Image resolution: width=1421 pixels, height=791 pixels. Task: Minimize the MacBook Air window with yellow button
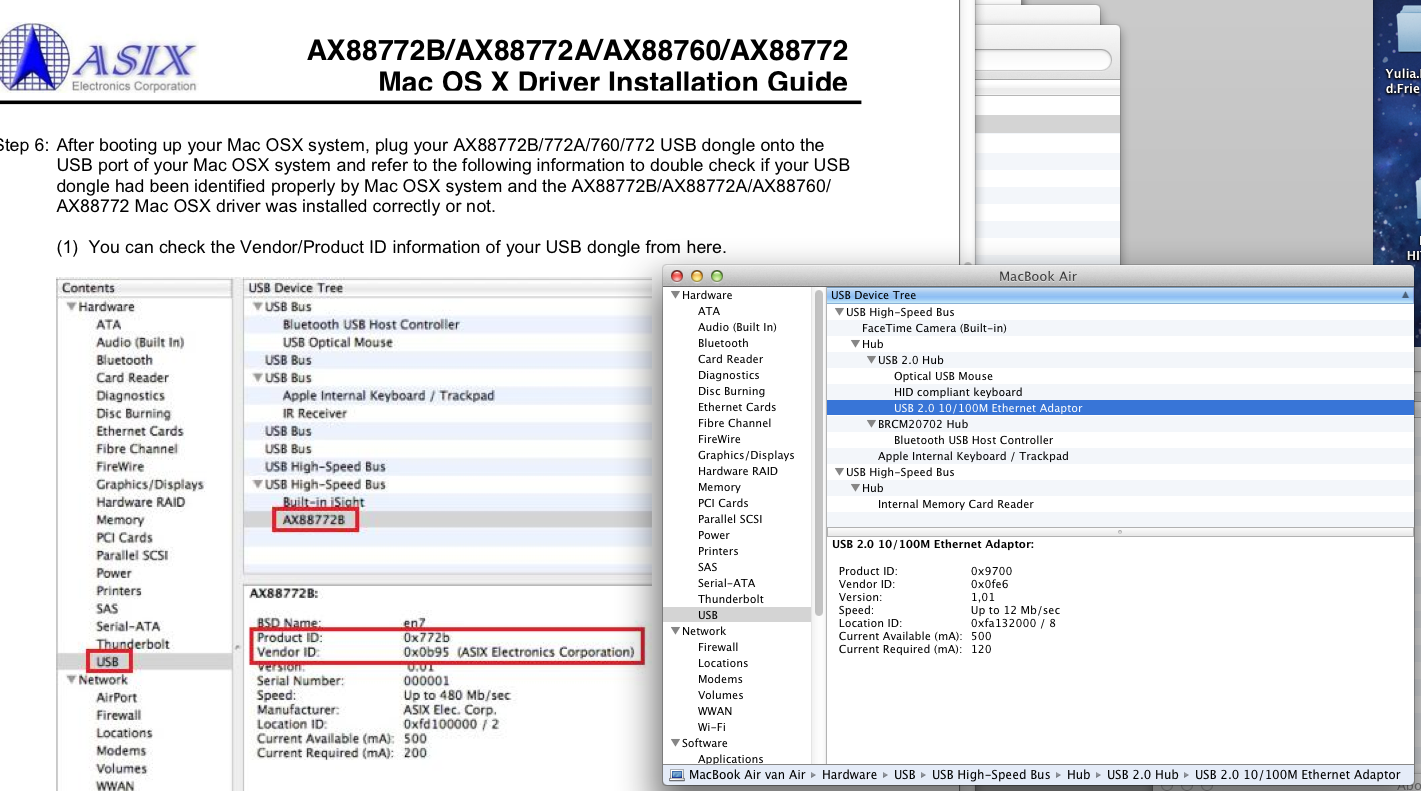click(697, 276)
